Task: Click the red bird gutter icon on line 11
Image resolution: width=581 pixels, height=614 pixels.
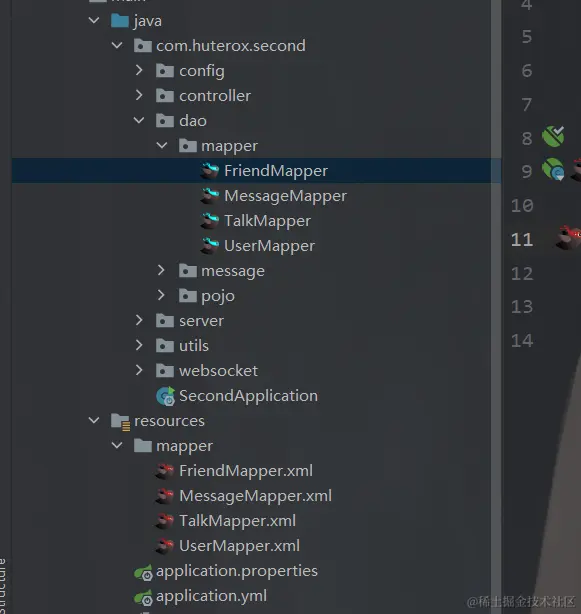Action: pos(568,237)
